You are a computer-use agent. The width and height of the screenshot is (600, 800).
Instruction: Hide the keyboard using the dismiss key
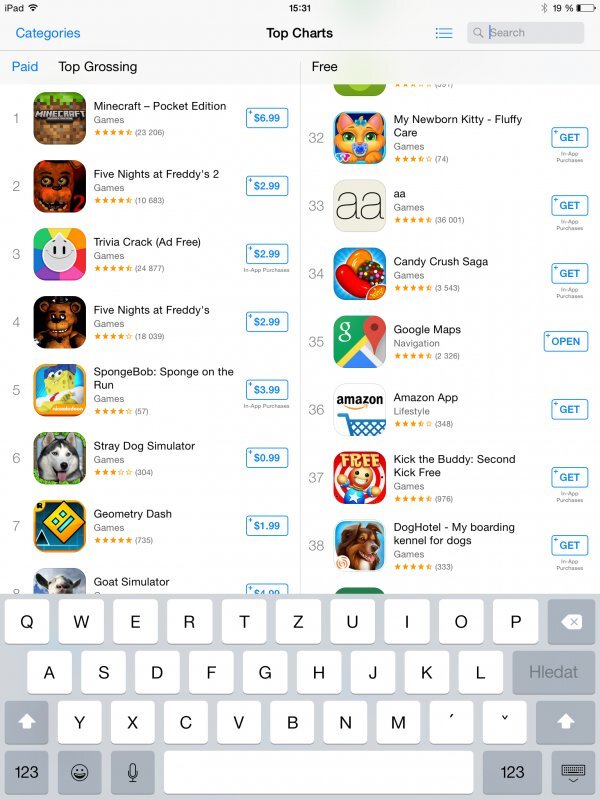coord(573,772)
